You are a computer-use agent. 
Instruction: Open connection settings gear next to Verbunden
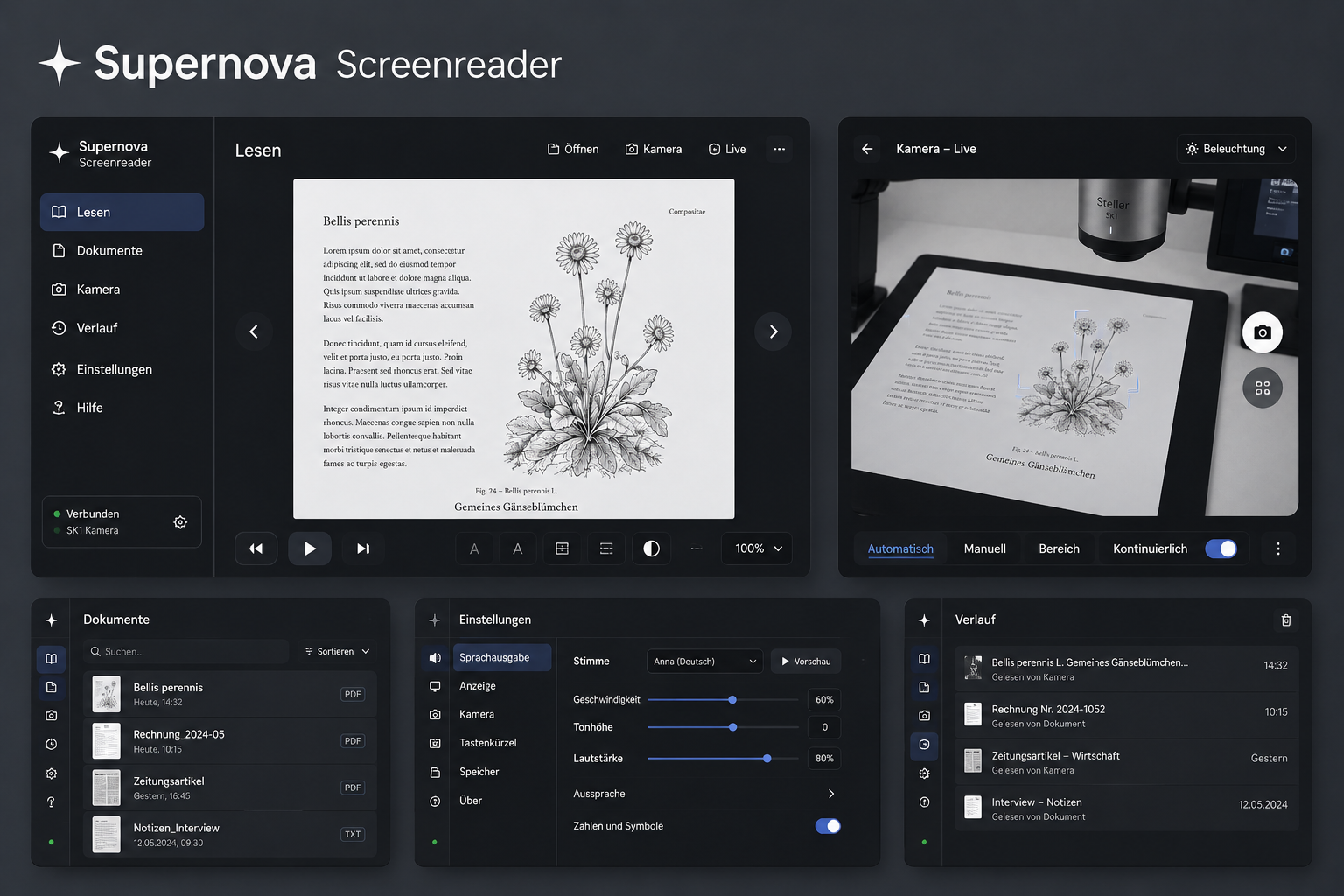[180, 522]
